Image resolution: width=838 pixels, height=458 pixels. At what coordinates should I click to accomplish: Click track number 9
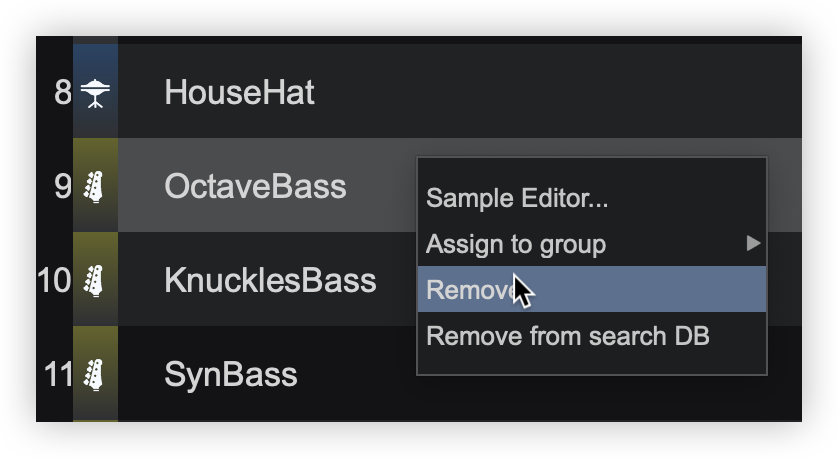pyautogui.click(x=63, y=187)
